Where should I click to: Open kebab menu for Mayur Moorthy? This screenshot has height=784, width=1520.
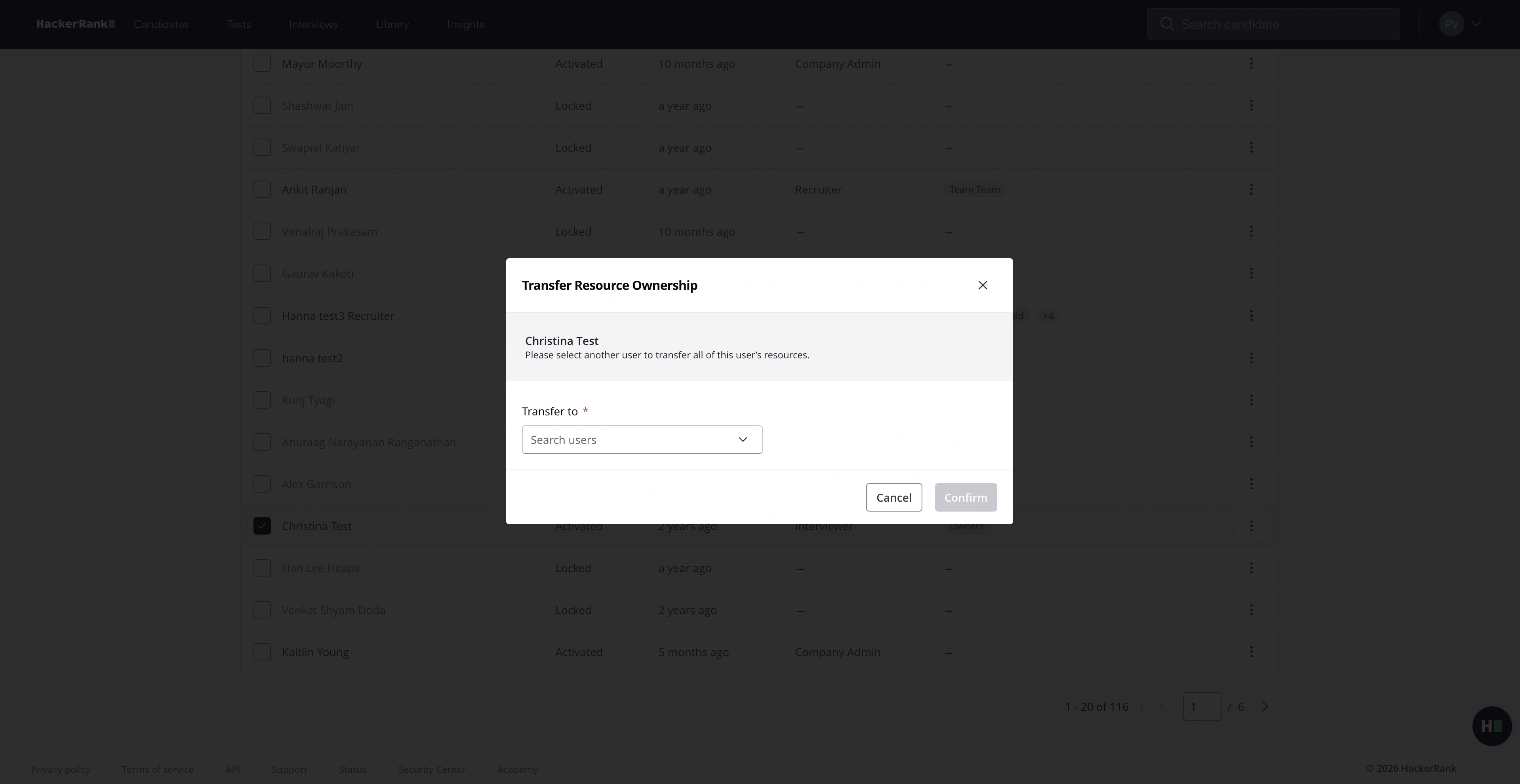coord(1251,64)
